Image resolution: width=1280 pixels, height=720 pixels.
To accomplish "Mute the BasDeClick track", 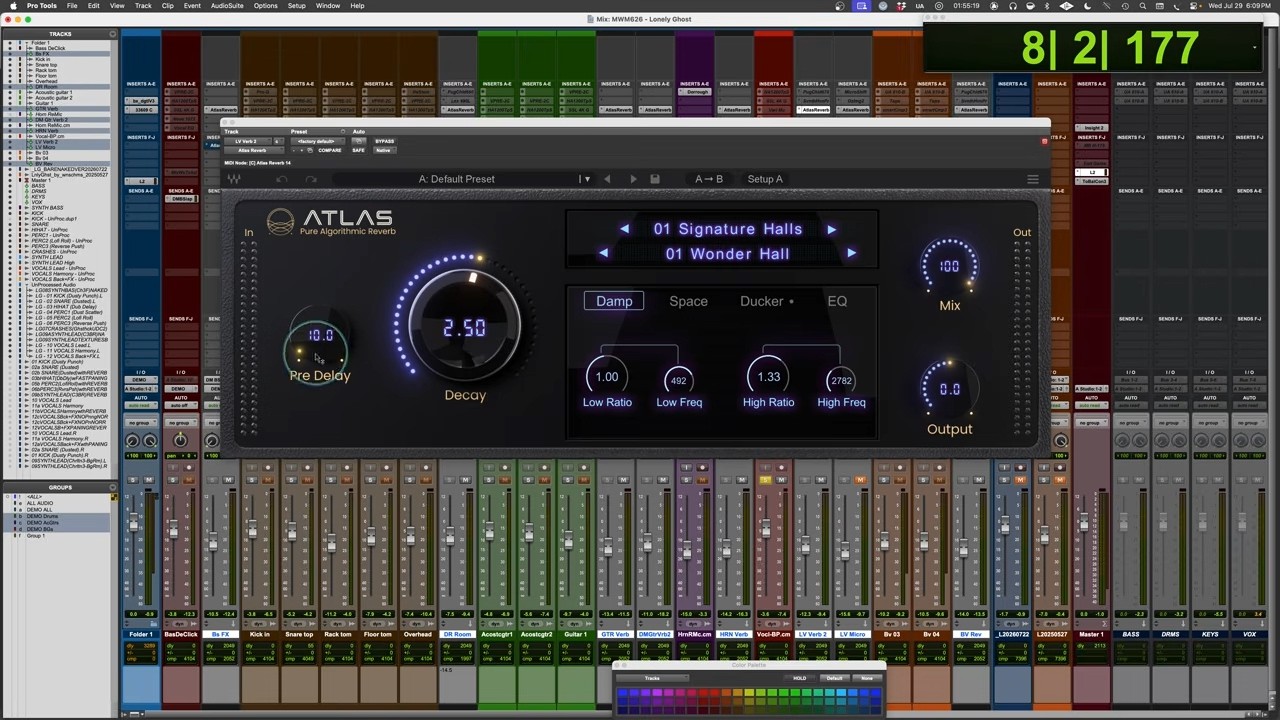I will coord(188,480).
